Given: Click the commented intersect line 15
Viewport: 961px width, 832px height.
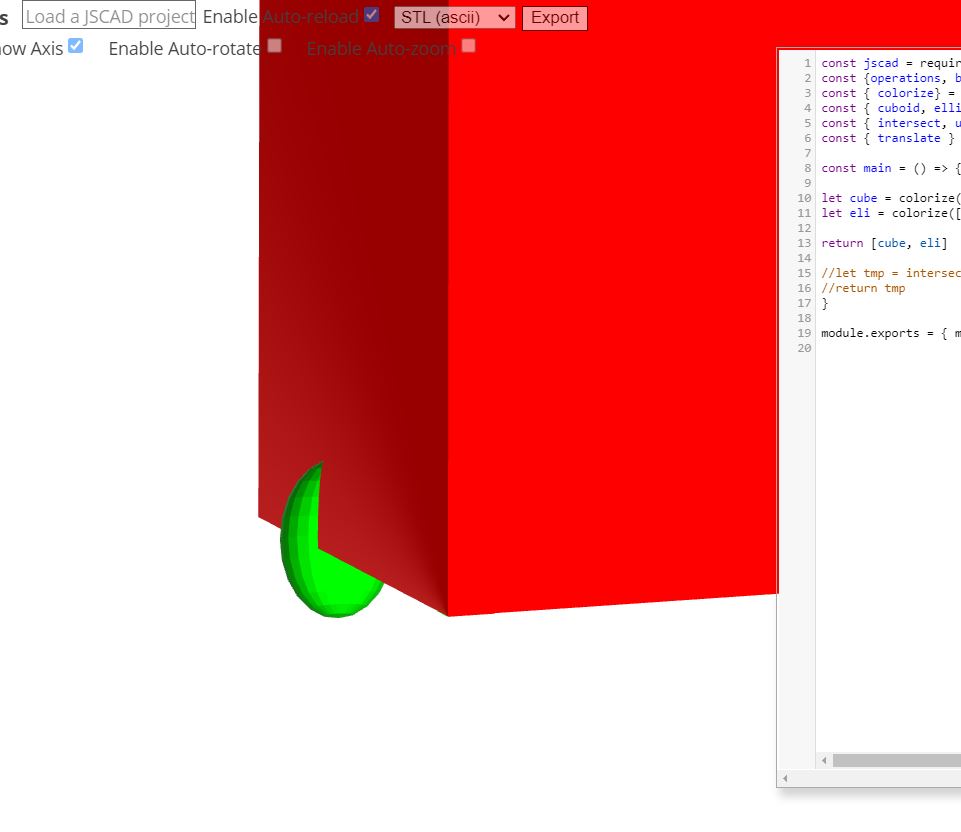Looking at the screenshot, I should pyautogui.click(x=890, y=272).
